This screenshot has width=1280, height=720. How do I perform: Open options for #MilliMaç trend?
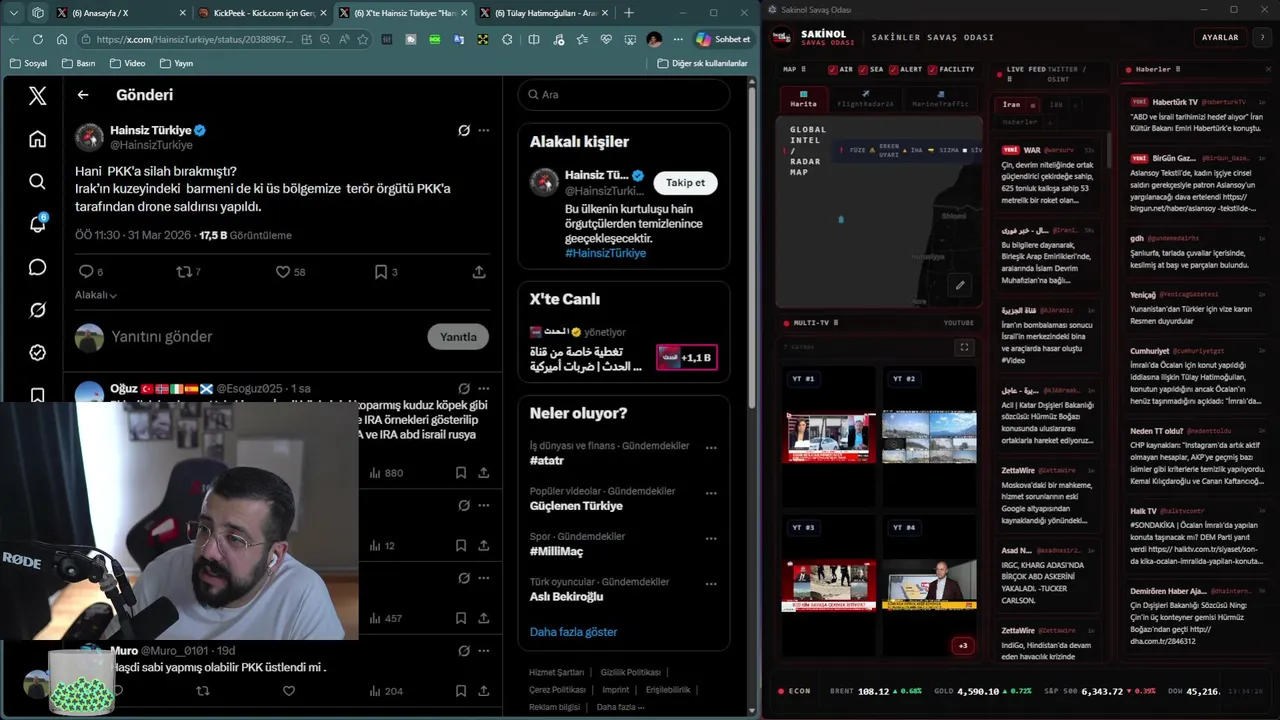pos(711,538)
